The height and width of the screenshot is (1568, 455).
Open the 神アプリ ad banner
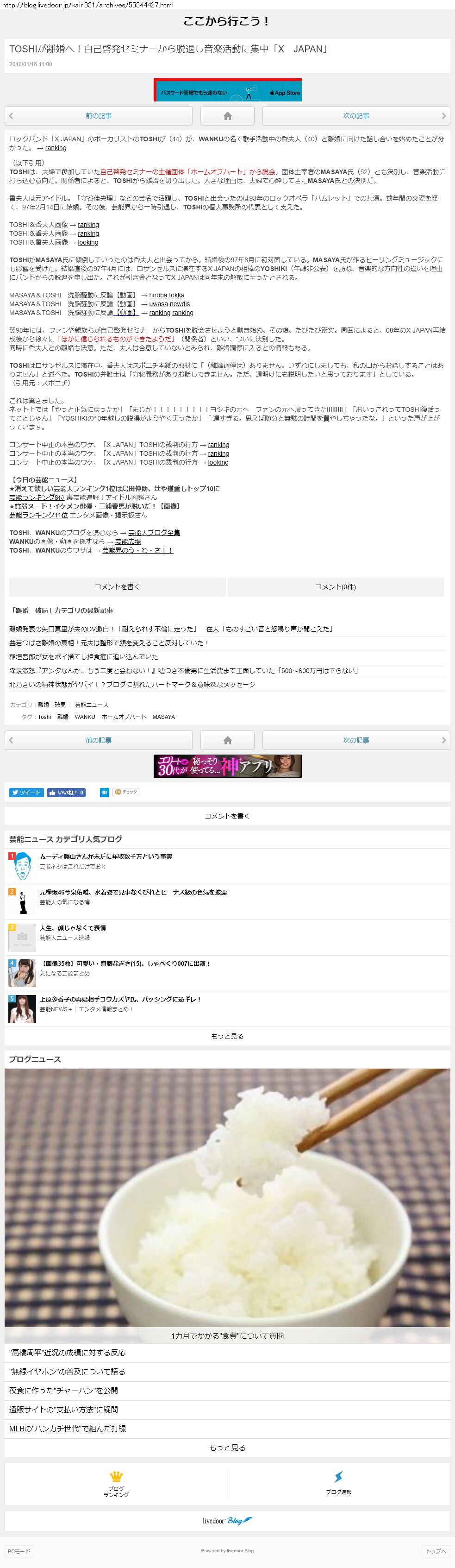[228, 766]
